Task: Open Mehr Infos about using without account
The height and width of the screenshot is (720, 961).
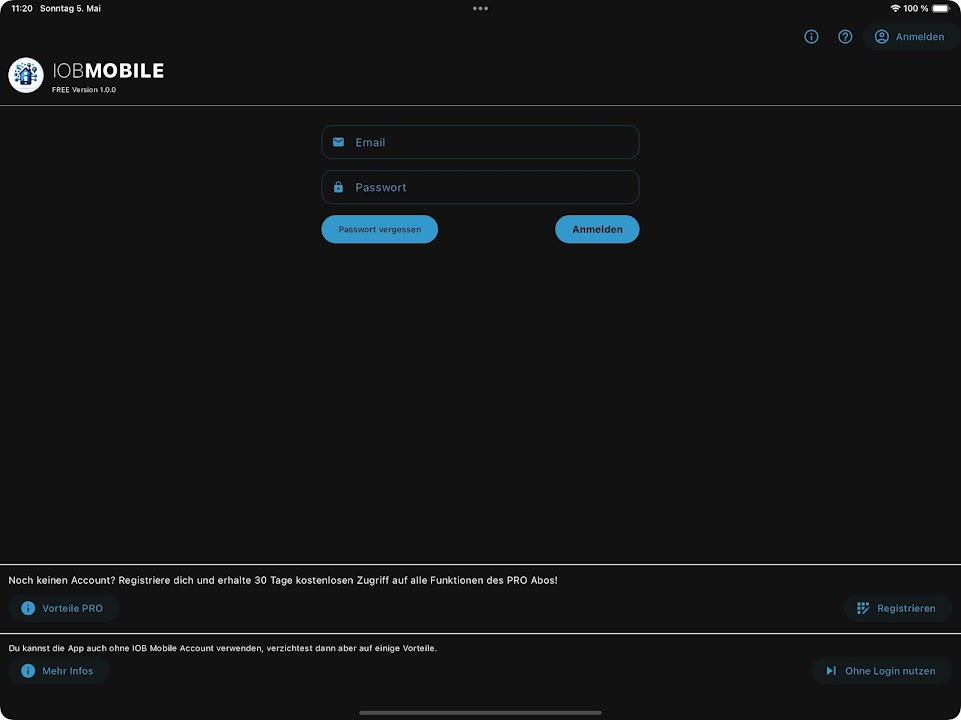Action: point(59,671)
